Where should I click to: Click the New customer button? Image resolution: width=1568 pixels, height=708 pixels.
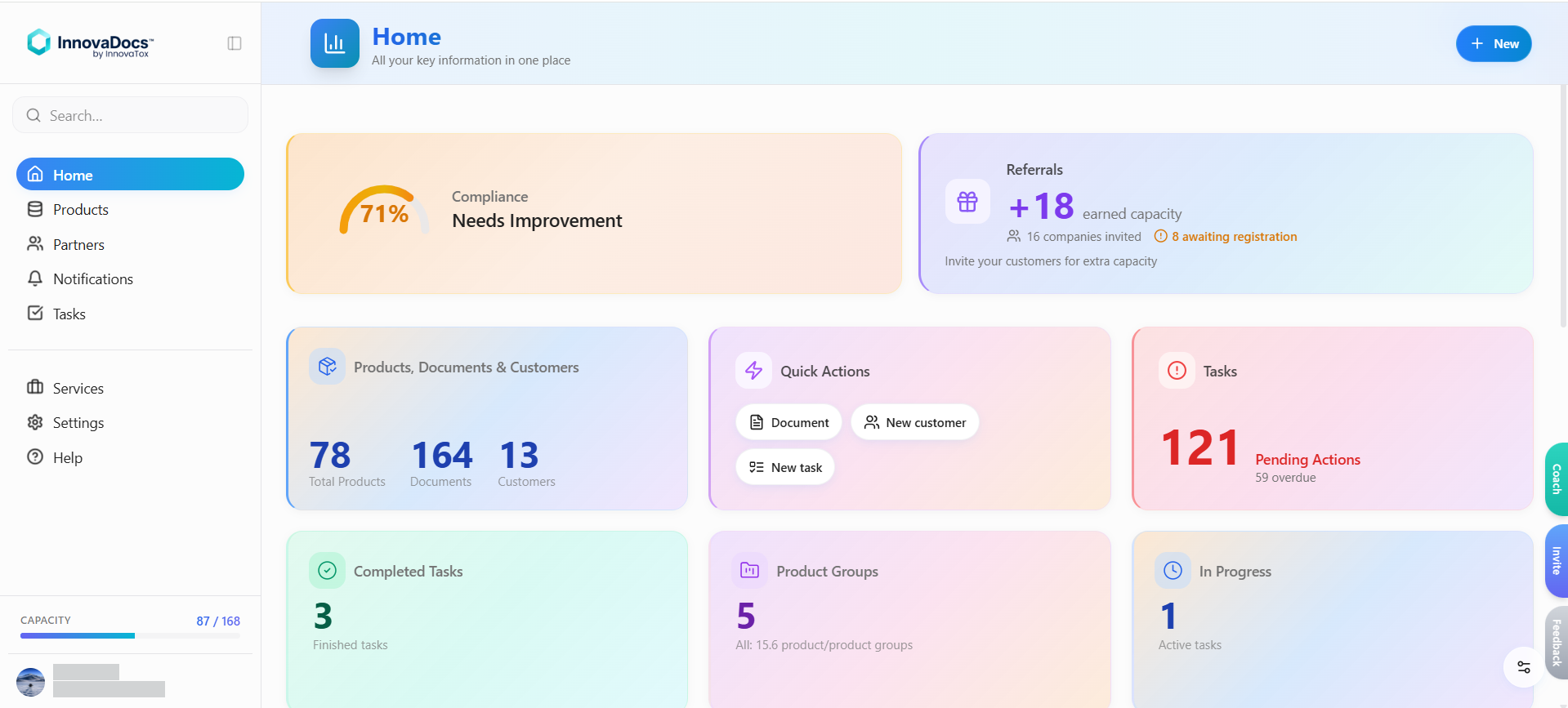point(915,422)
